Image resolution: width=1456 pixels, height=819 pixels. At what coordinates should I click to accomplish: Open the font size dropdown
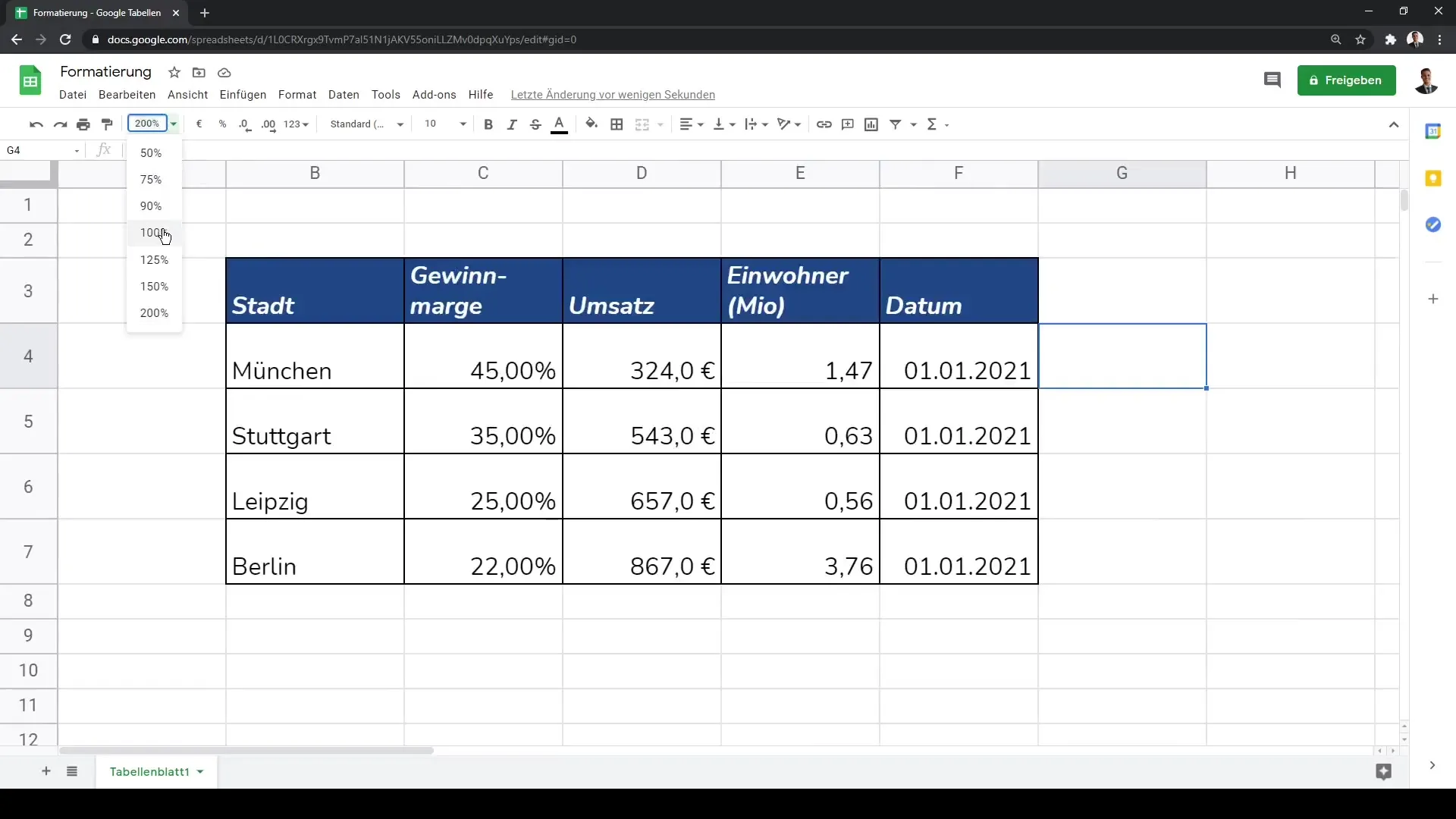(x=445, y=124)
